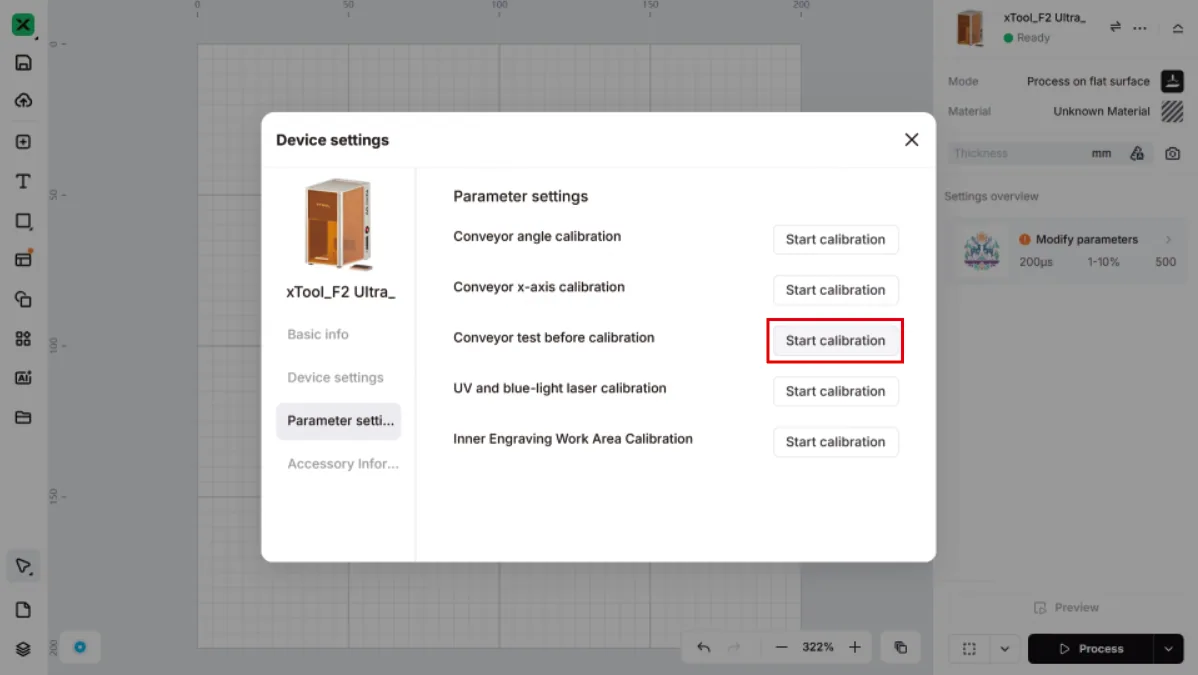The height and width of the screenshot is (675, 1198).
Task: Switch to Accessory Information tab
Action: pos(343,463)
